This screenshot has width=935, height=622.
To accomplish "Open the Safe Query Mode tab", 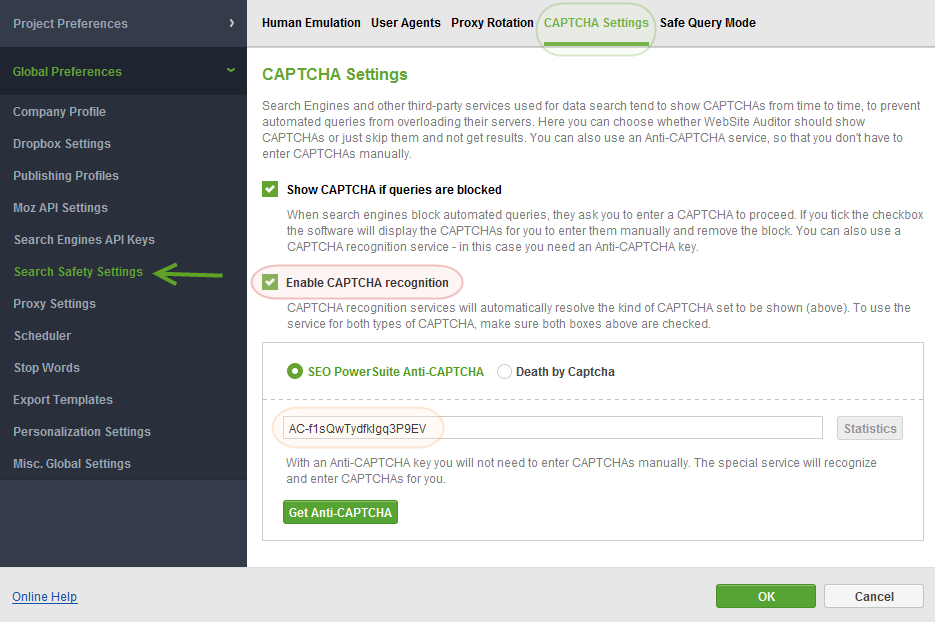I will click(x=707, y=23).
